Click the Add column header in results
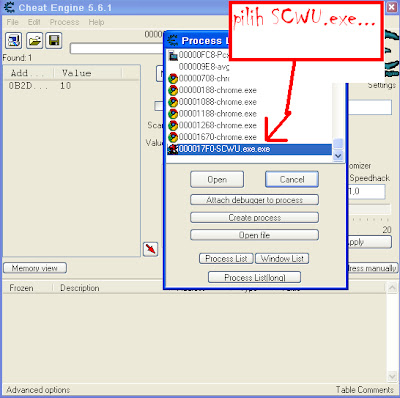This screenshot has width=400, height=398. [29, 73]
